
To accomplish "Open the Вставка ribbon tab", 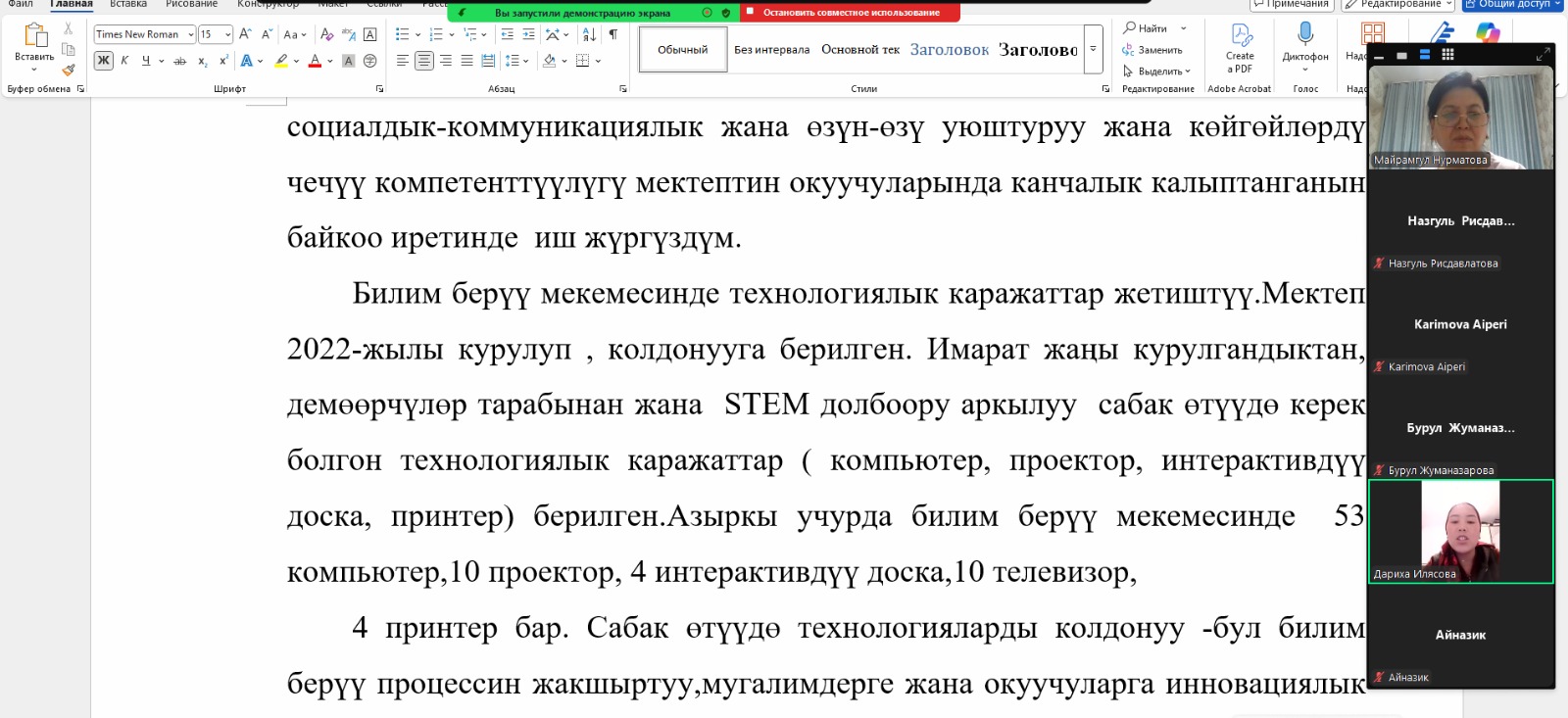I will [128, 4].
